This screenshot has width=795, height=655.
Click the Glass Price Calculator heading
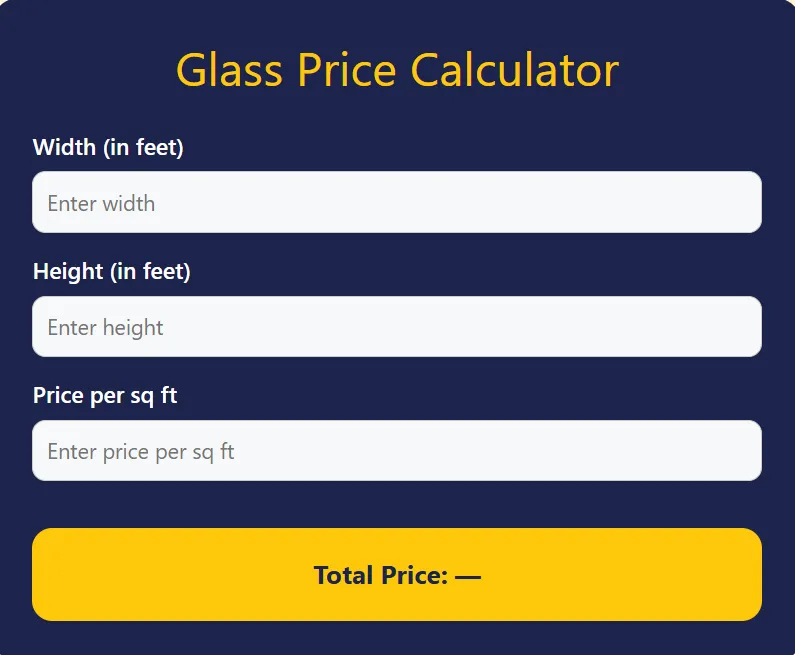click(x=397, y=70)
